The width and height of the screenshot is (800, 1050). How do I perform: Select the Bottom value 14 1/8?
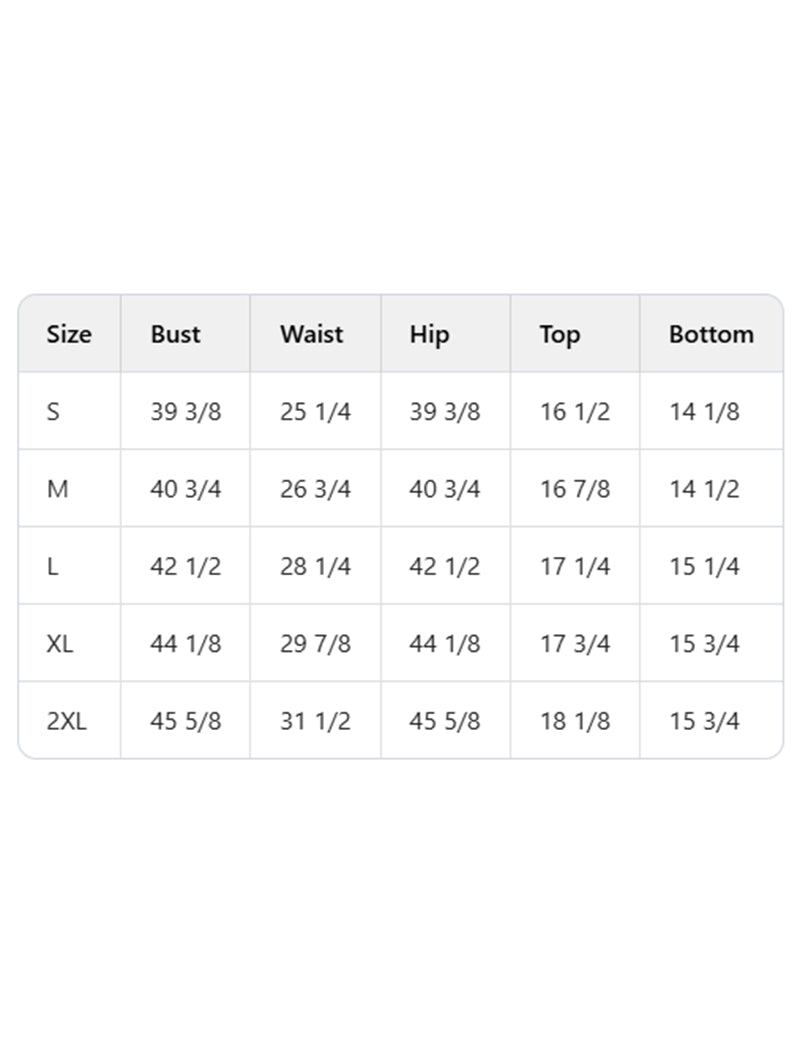point(704,411)
